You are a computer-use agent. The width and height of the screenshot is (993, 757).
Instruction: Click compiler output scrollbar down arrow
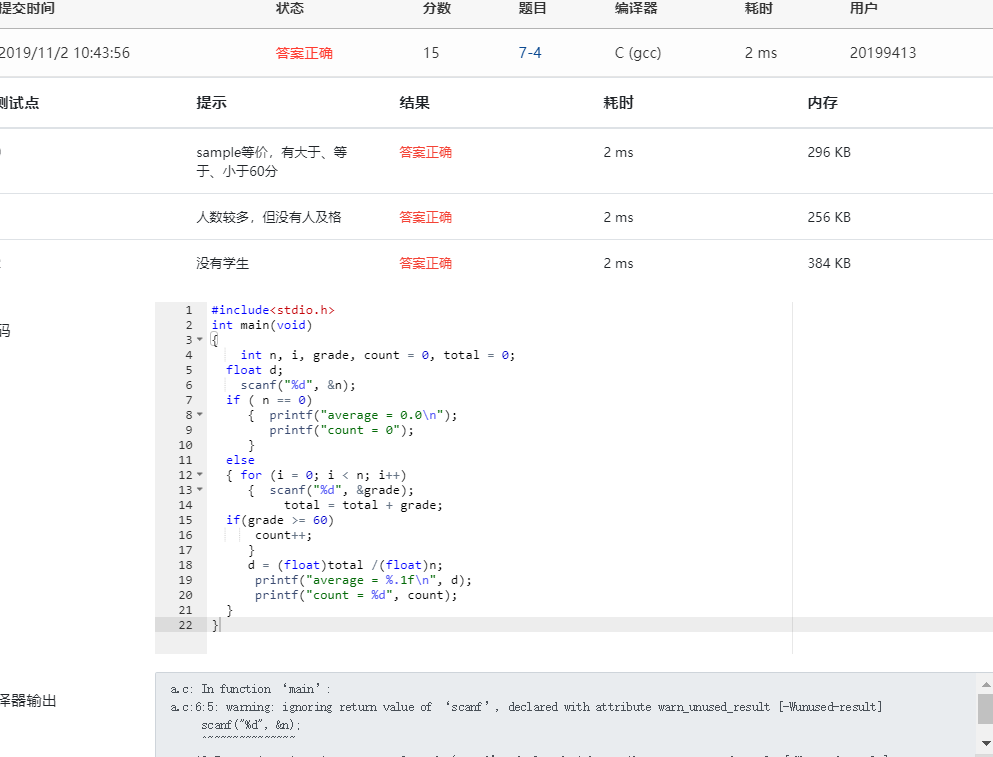click(985, 743)
